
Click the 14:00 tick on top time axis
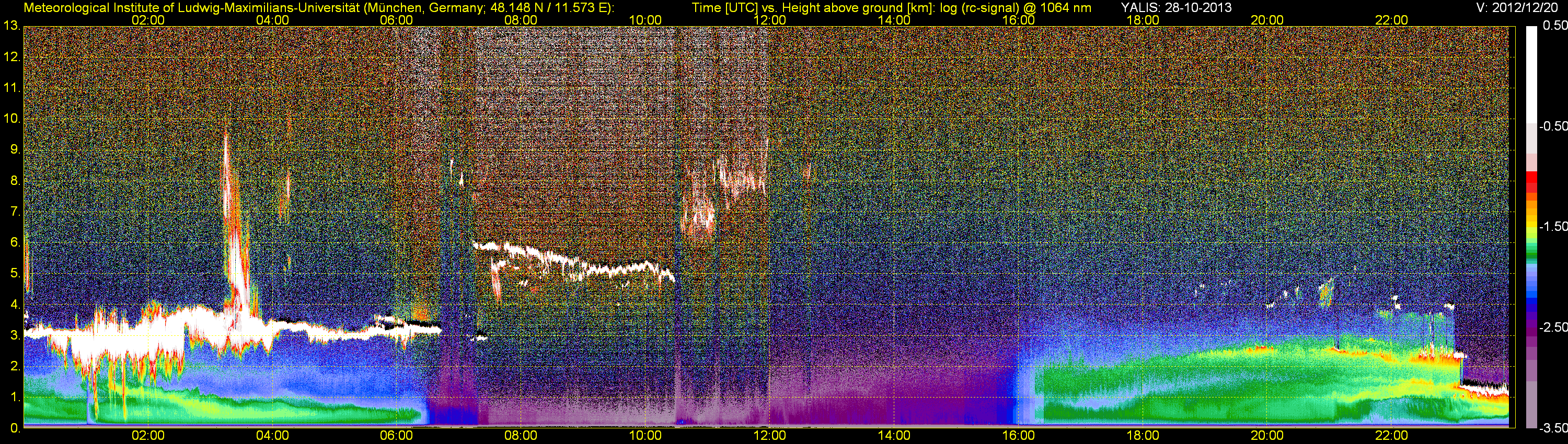pos(894,20)
